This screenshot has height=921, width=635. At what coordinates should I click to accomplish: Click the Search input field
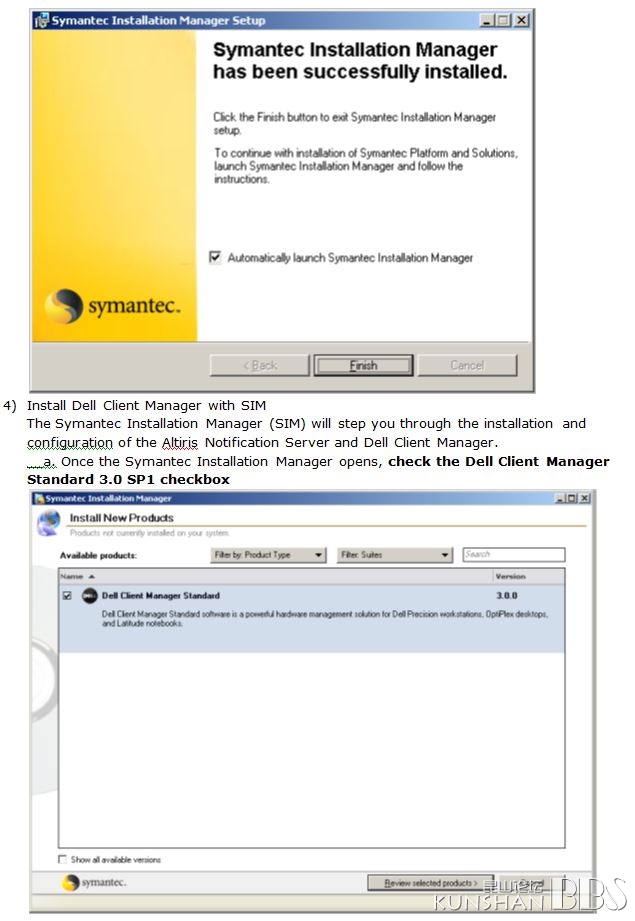(x=514, y=554)
